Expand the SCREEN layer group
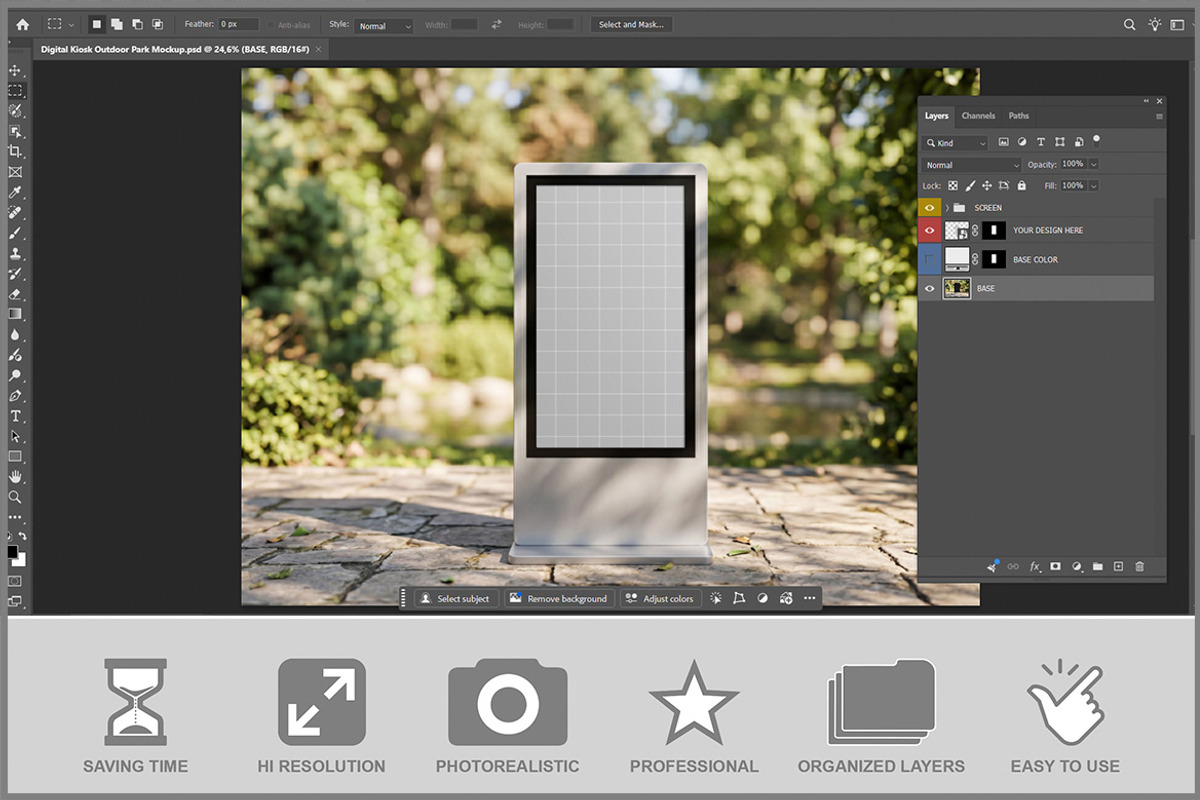1200x800 pixels. pos(947,207)
